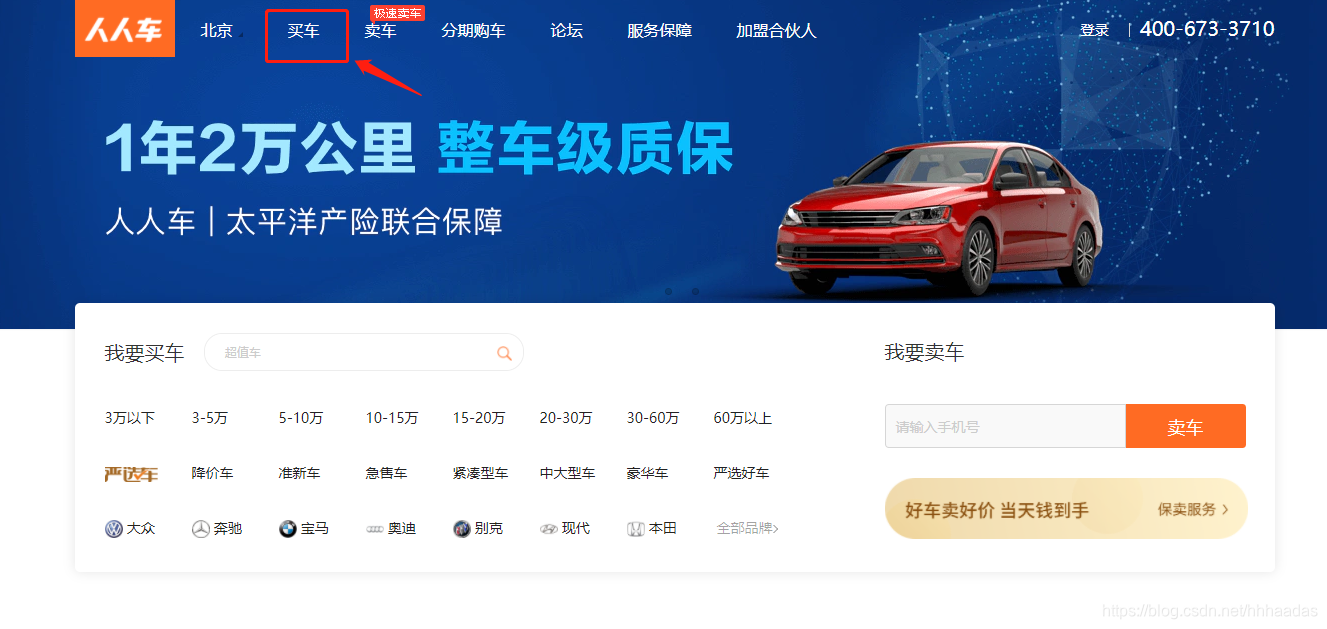The width and height of the screenshot is (1327, 629).
Task: Click the 登录 login link
Action: [x=1095, y=30]
